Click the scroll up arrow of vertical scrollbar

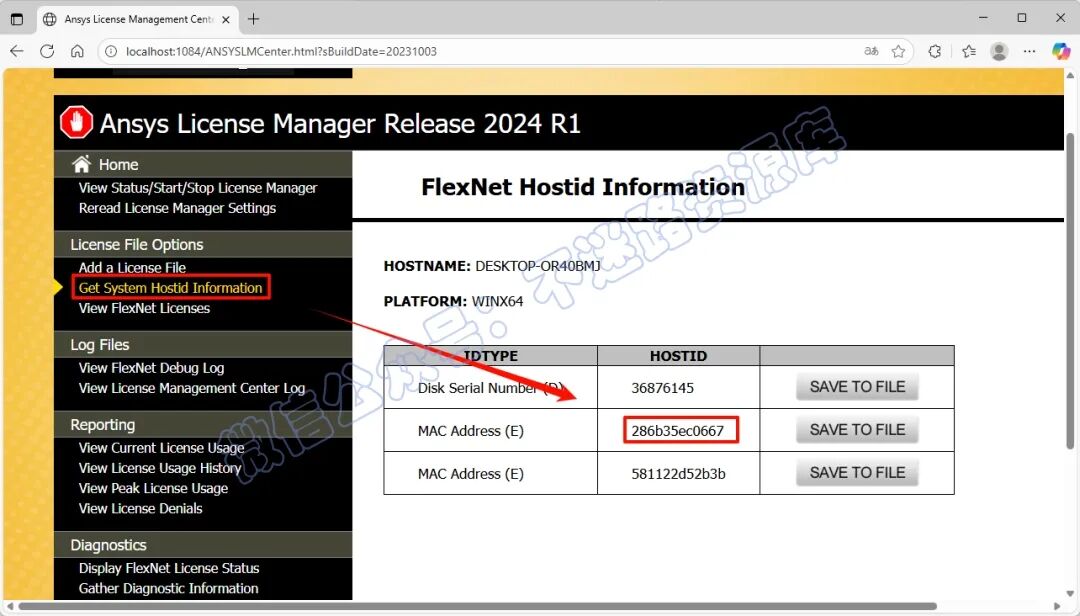(1070, 75)
